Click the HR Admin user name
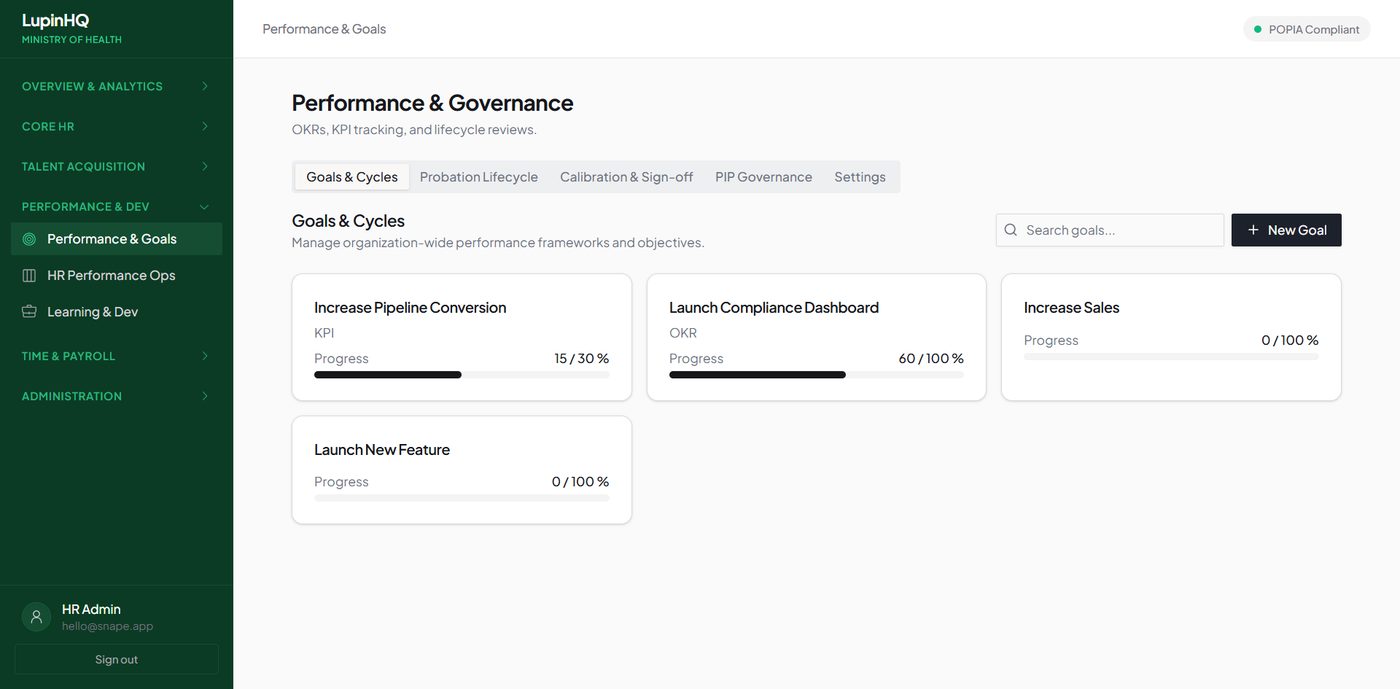This screenshot has height=689, width=1400. [91, 609]
